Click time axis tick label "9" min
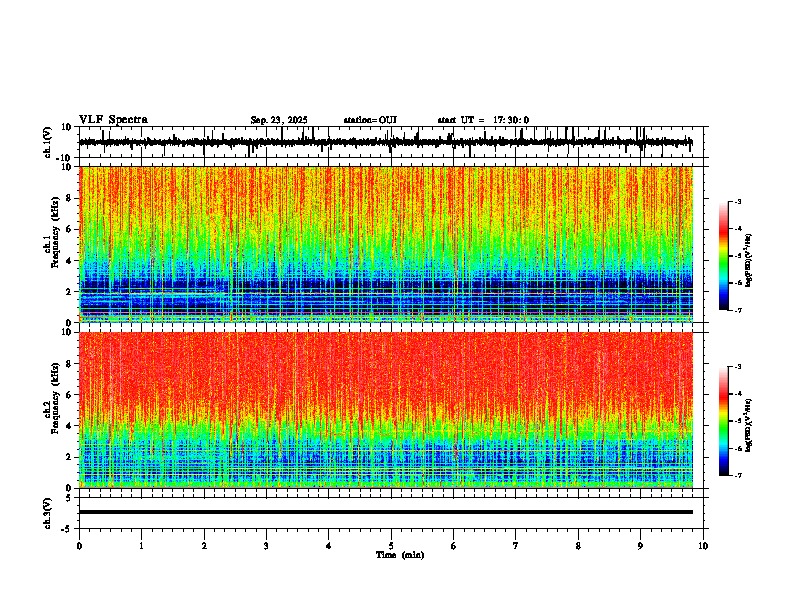This screenshot has width=792, height=612. [x=640, y=545]
